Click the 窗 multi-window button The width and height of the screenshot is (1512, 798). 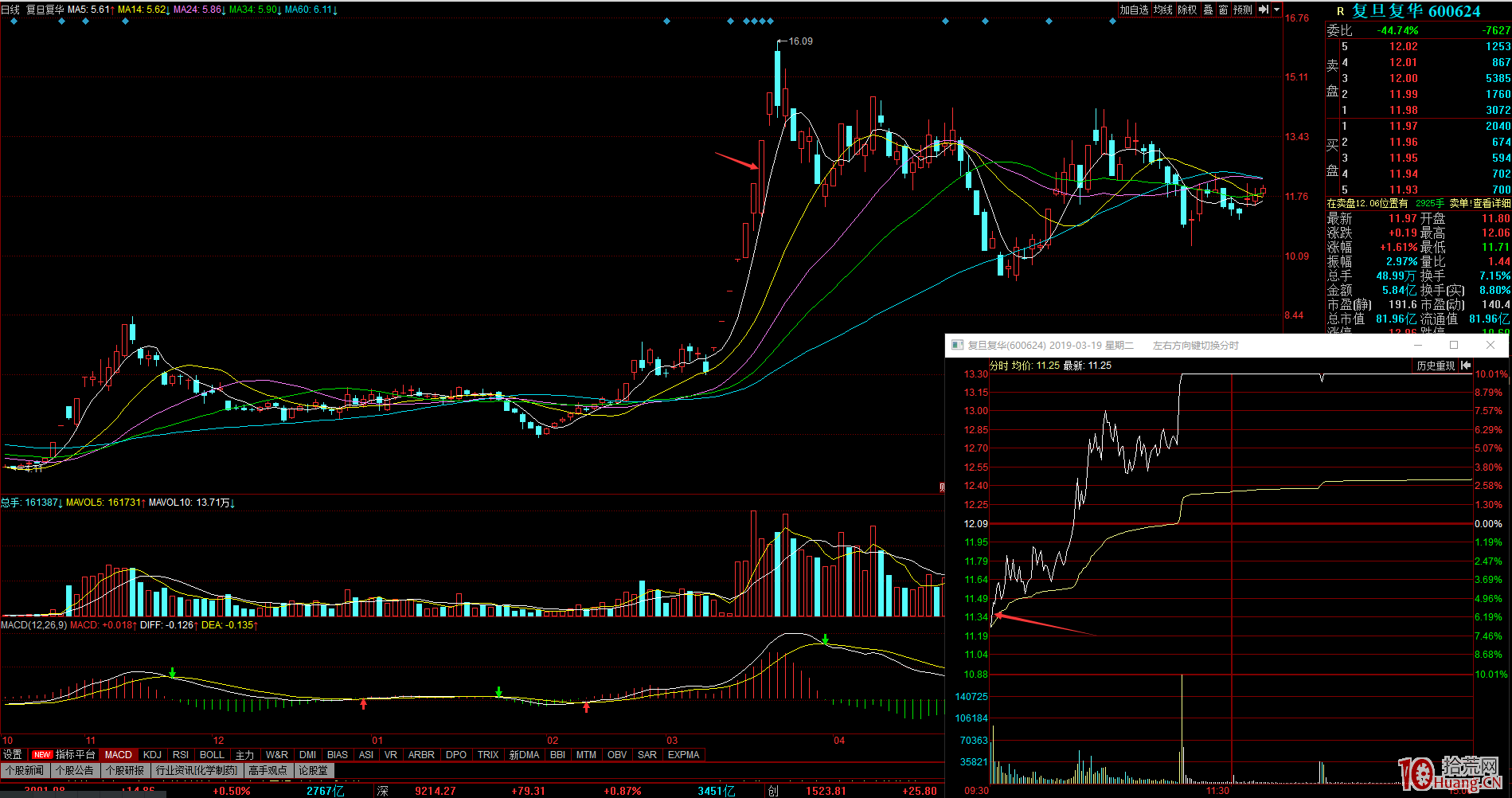(1223, 10)
